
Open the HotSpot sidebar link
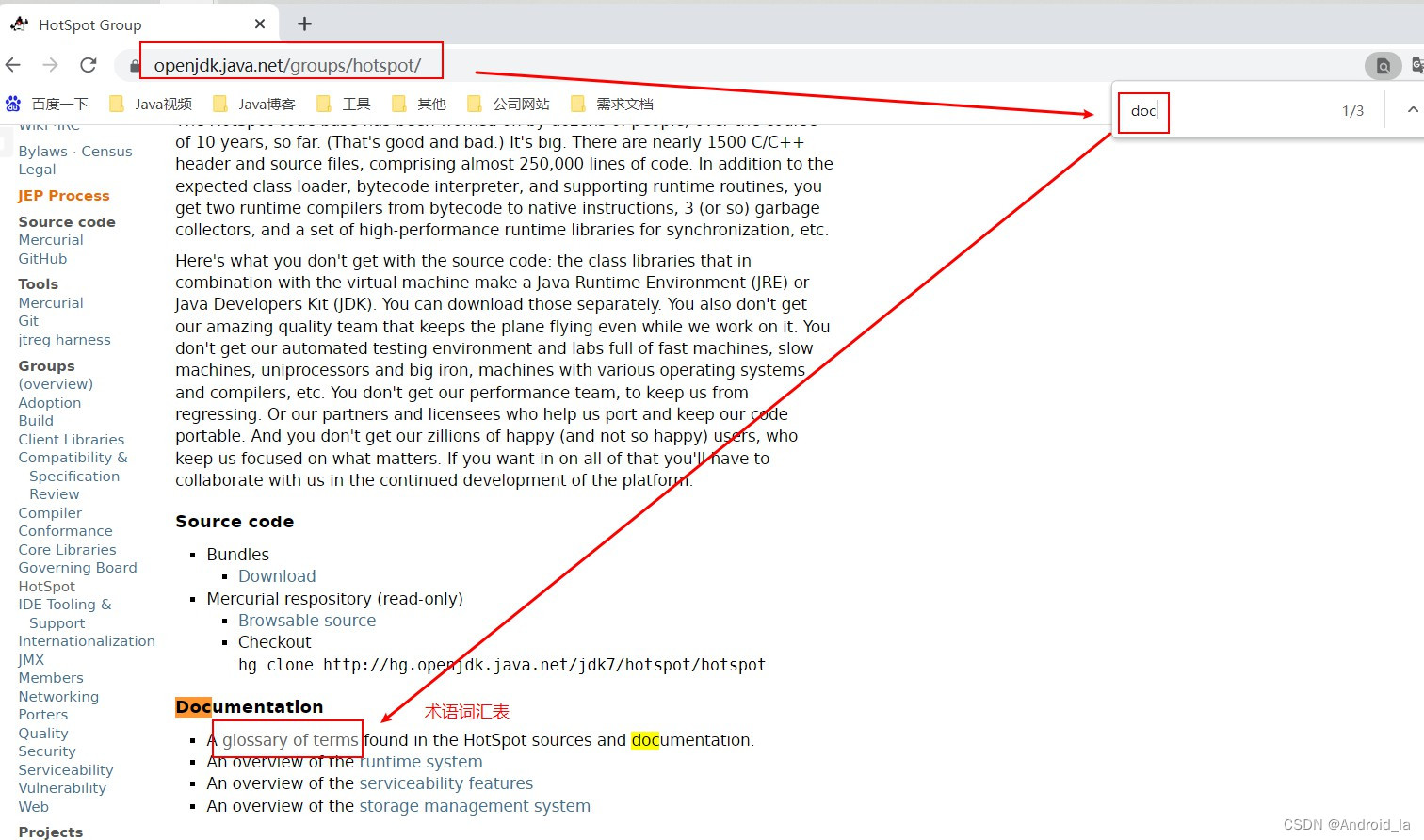click(x=46, y=587)
